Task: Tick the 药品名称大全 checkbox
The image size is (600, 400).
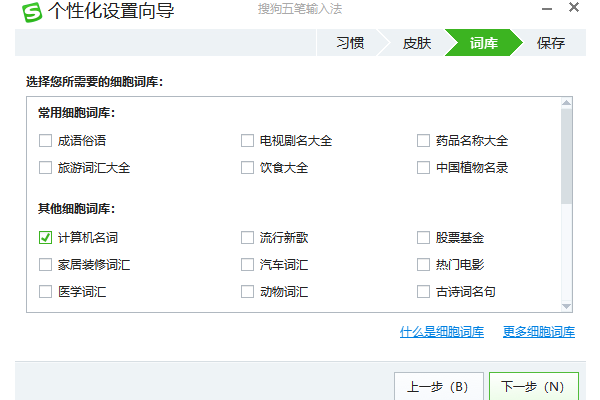Action: (x=424, y=141)
